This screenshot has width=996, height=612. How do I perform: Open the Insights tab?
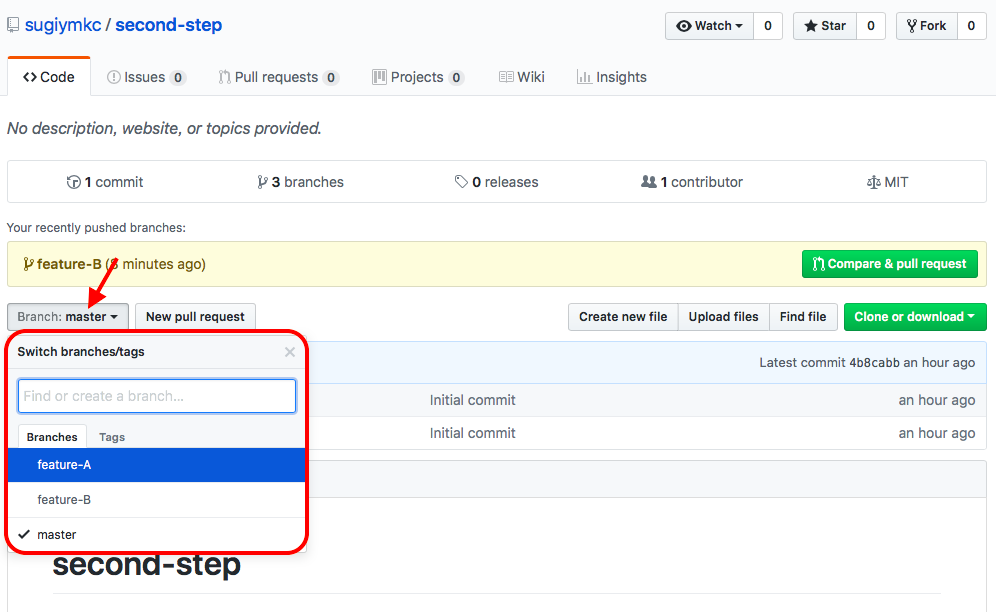tap(611, 77)
